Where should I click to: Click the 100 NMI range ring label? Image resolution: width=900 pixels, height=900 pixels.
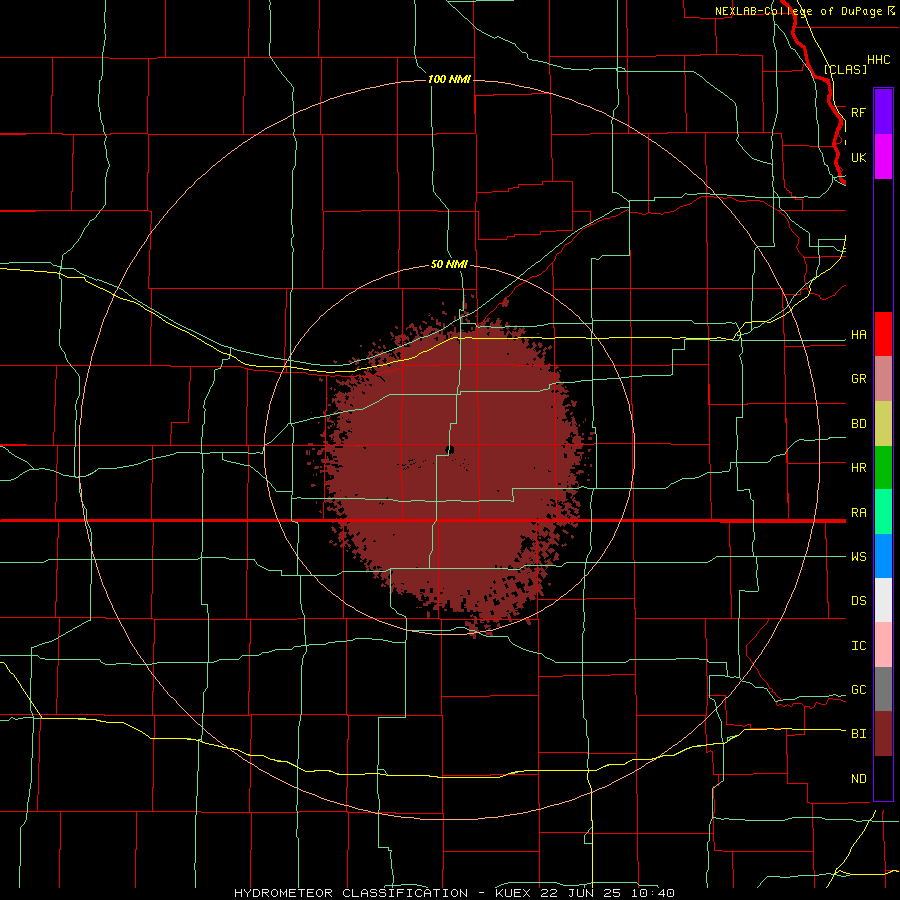point(449,79)
